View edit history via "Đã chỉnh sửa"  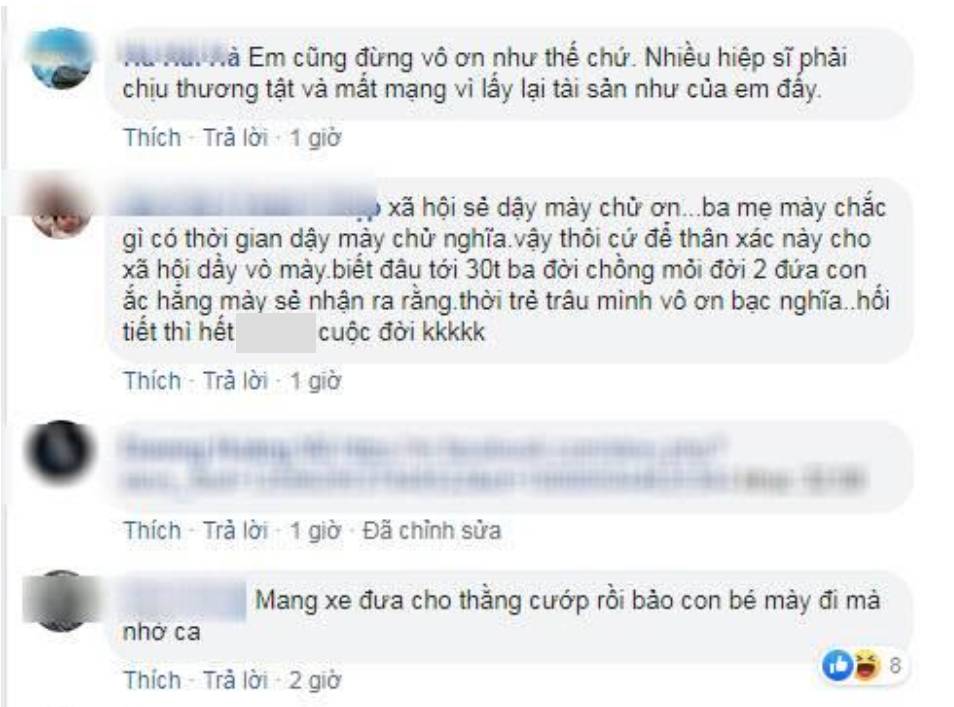pyautogui.click(x=432, y=531)
